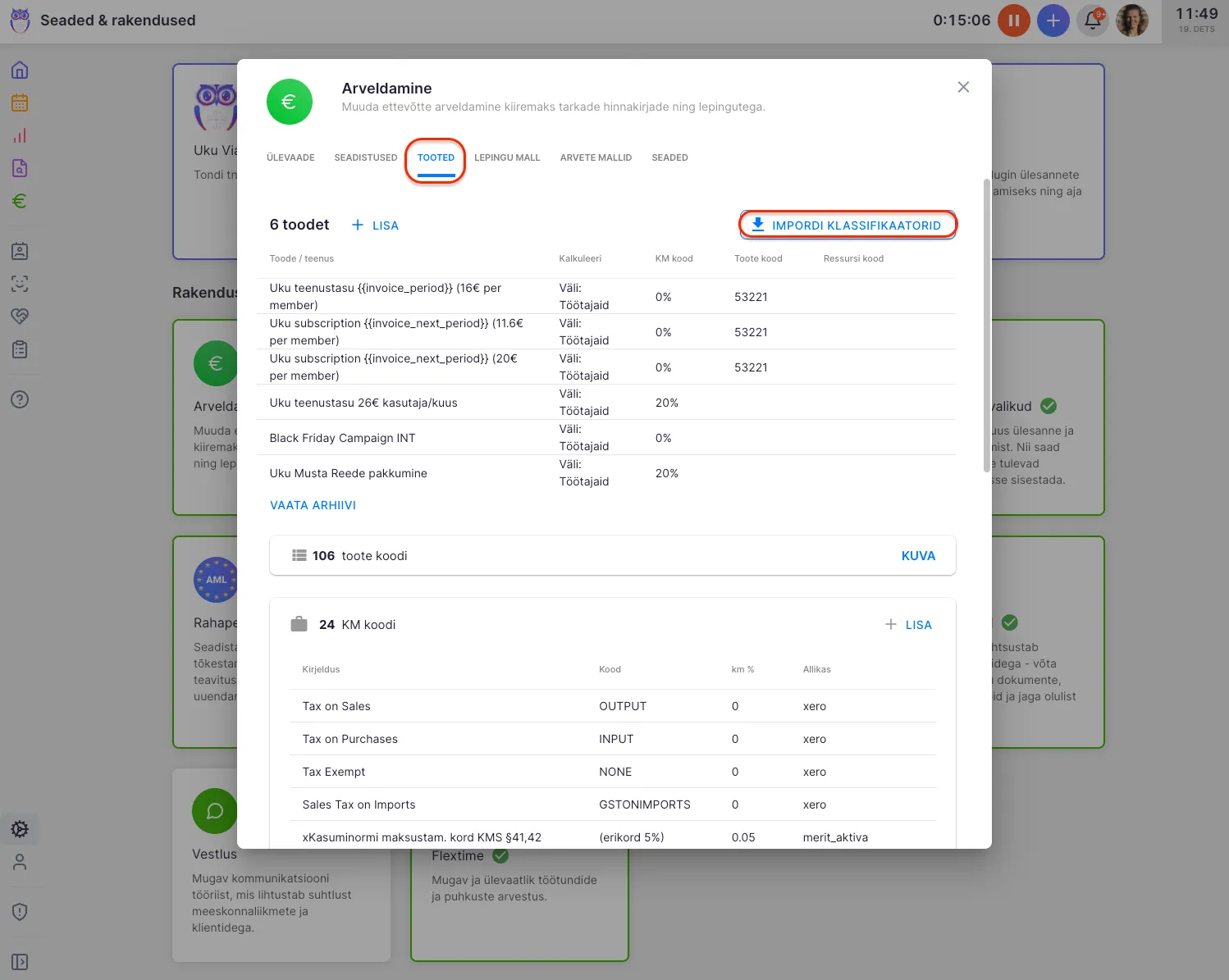Open the bar chart reports icon

20,136
